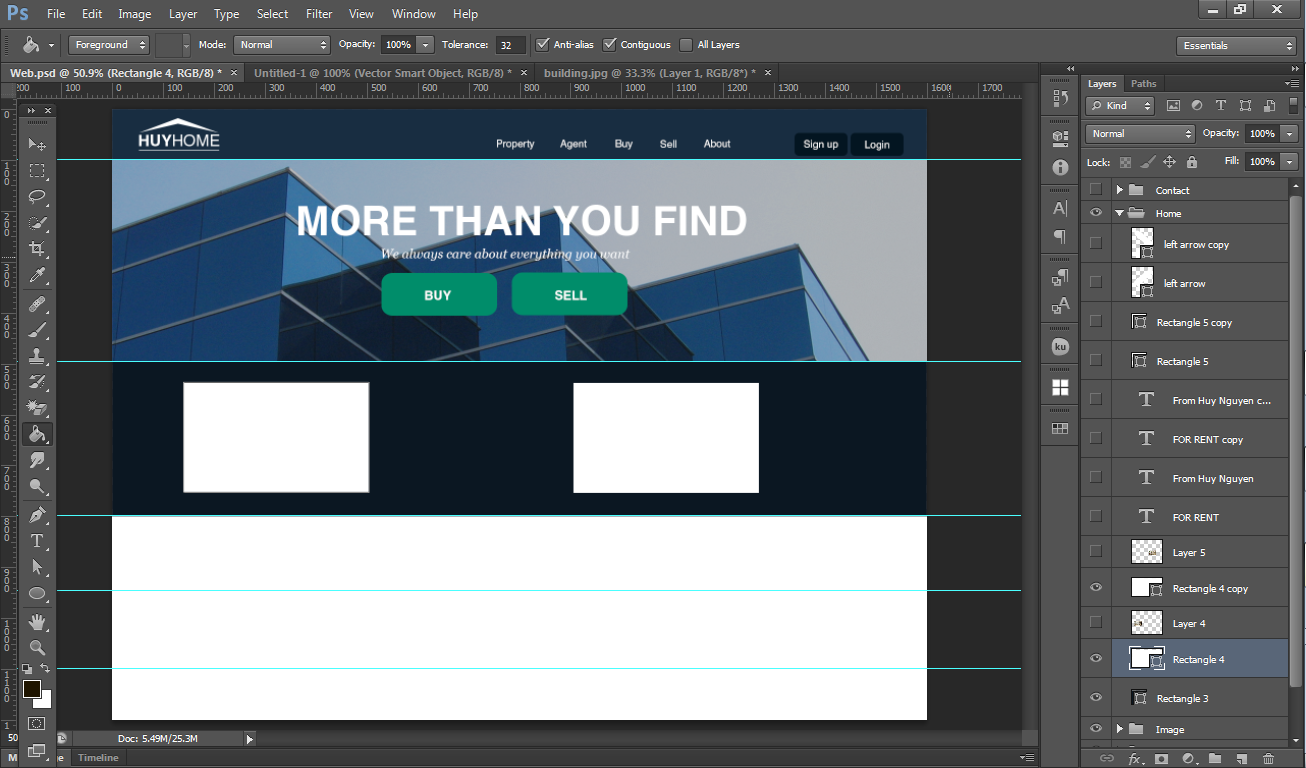Select the Hand tool
The height and width of the screenshot is (768, 1306).
click(37, 622)
